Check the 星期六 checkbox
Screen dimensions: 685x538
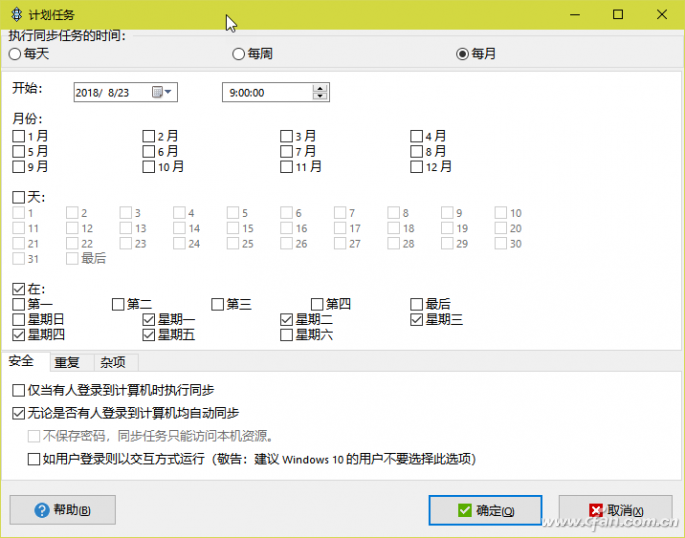[x=286, y=335]
